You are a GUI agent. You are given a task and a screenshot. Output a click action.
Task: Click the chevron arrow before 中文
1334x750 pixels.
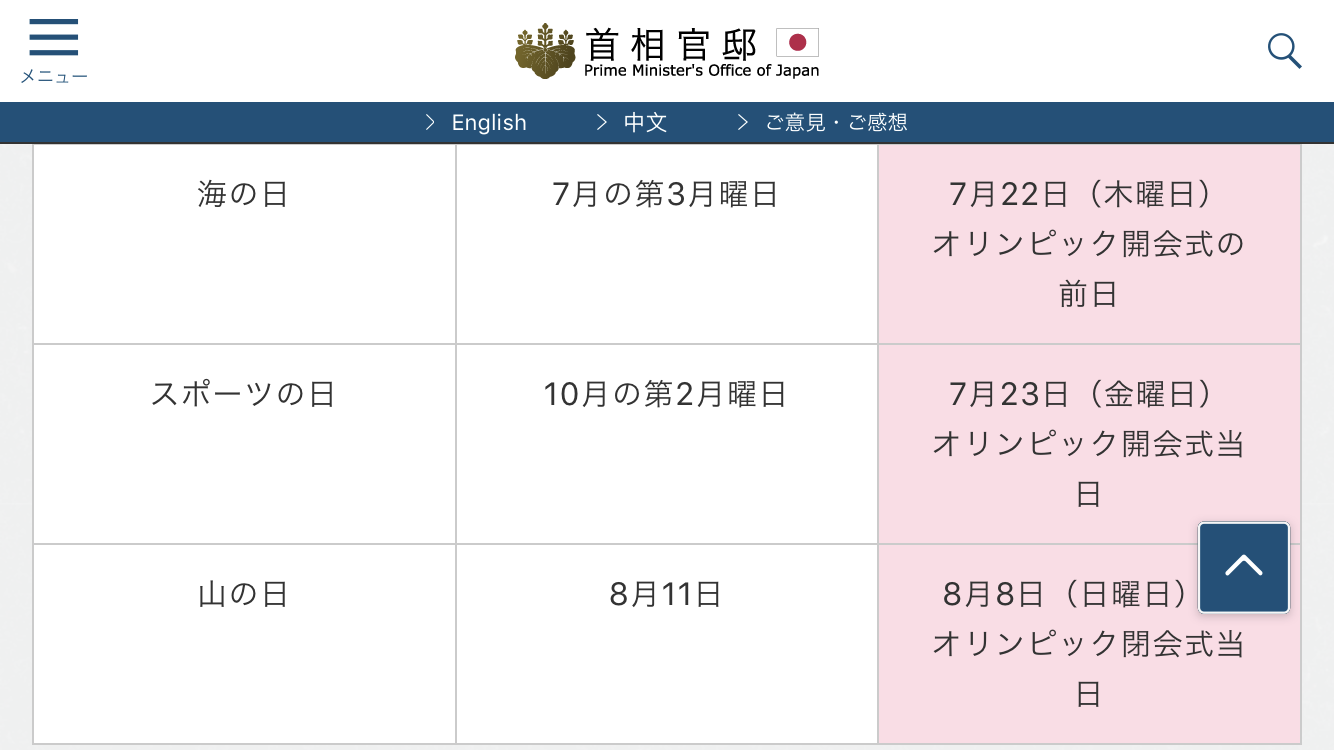point(602,122)
